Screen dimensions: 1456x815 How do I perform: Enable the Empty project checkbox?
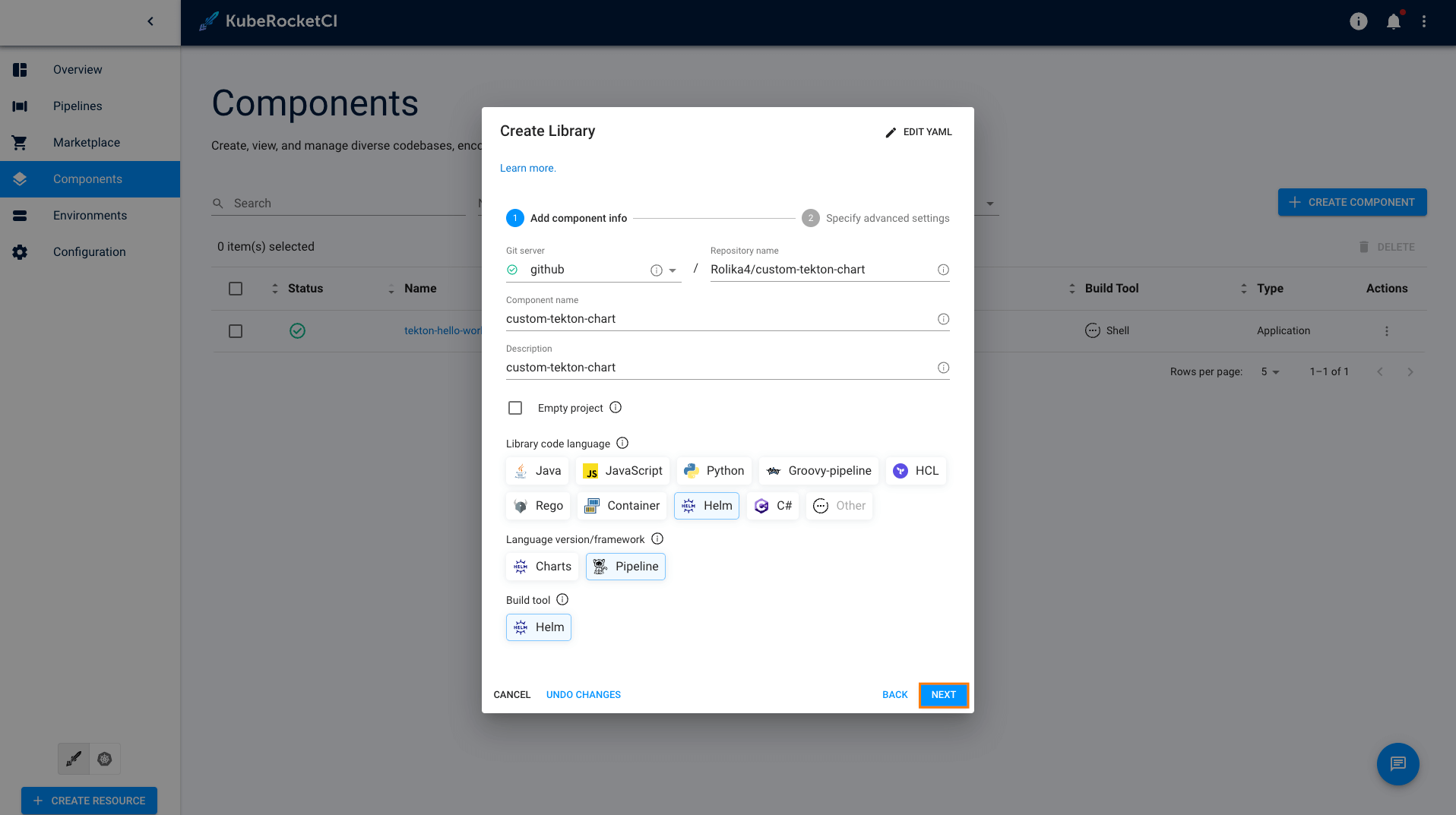point(515,407)
